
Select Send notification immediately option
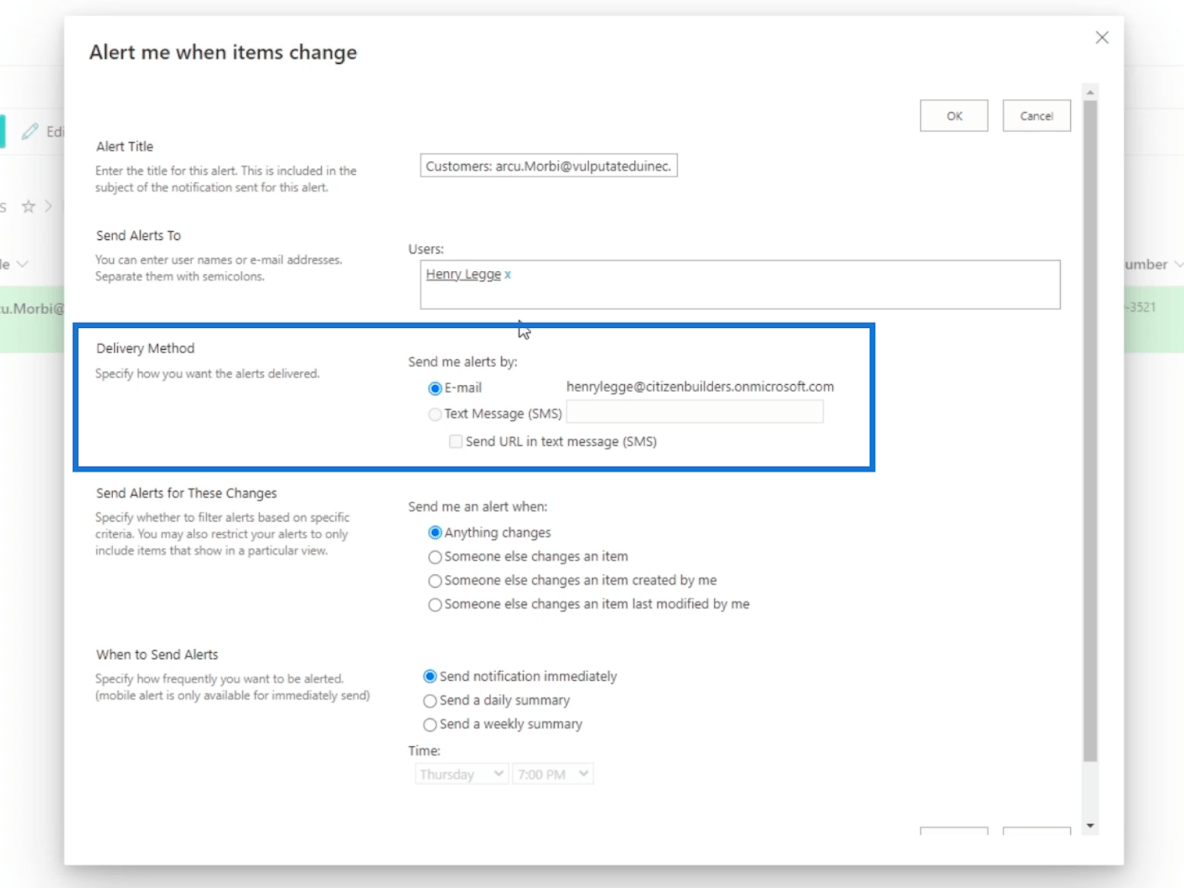(430, 676)
